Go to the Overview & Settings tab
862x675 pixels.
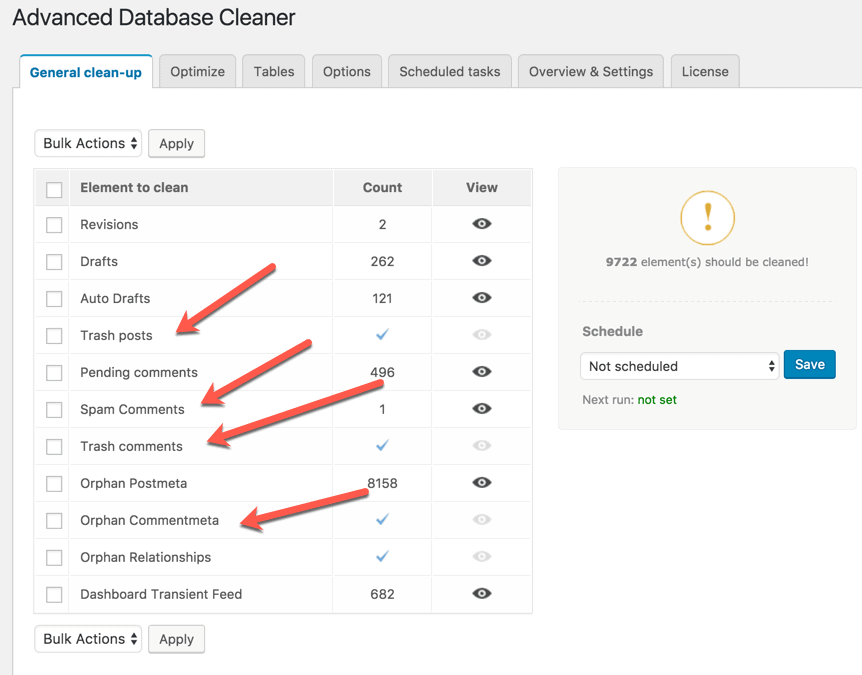coord(590,72)
